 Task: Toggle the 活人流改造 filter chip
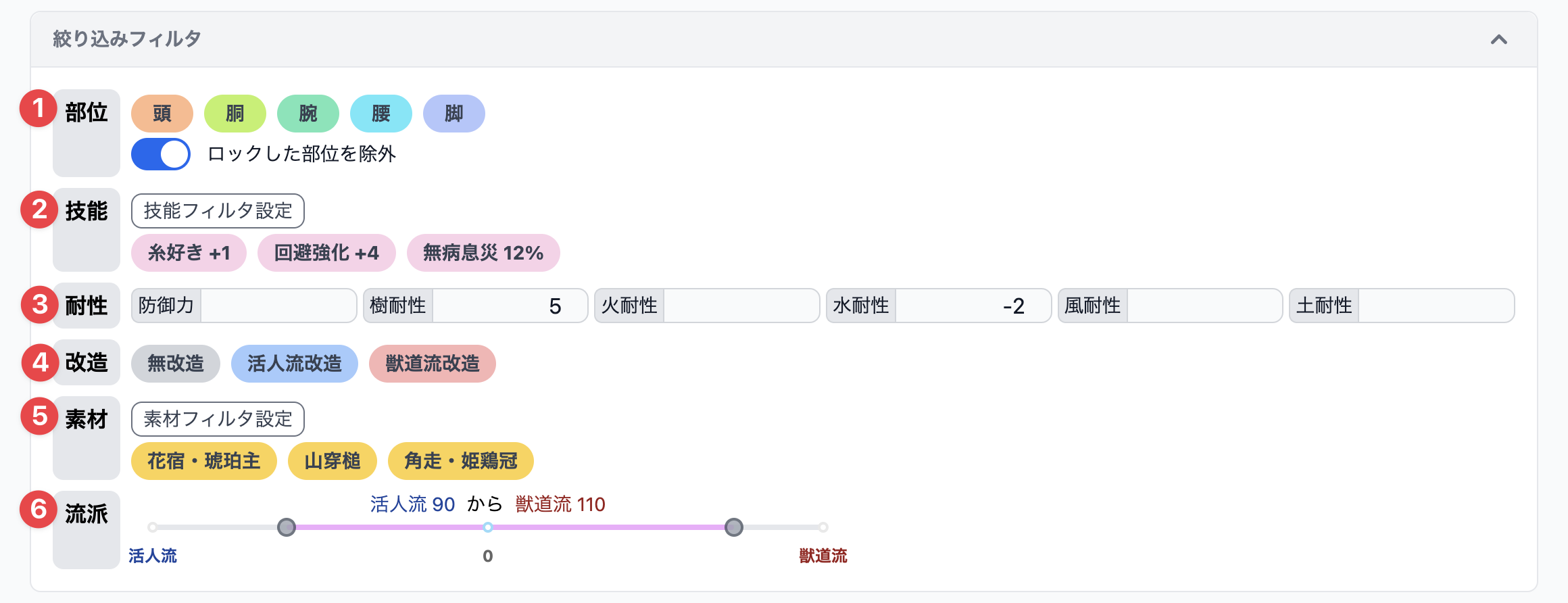pyautogui.click(x=295, y=364)
